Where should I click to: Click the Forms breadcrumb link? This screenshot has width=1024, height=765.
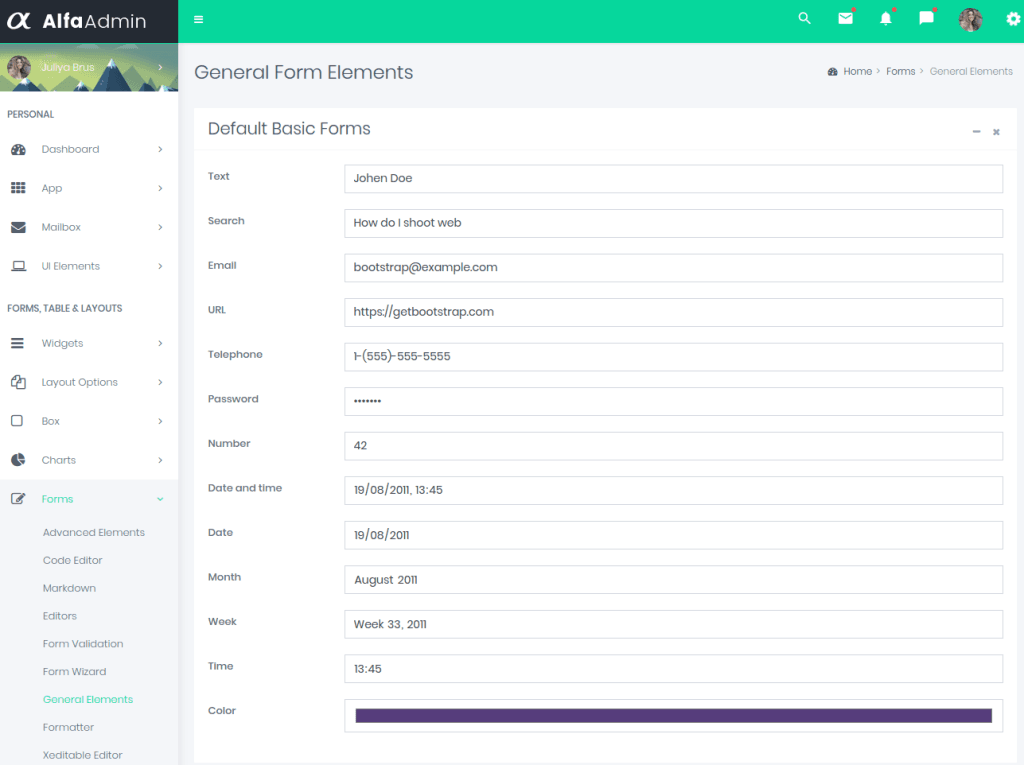(x=900, y=72)
